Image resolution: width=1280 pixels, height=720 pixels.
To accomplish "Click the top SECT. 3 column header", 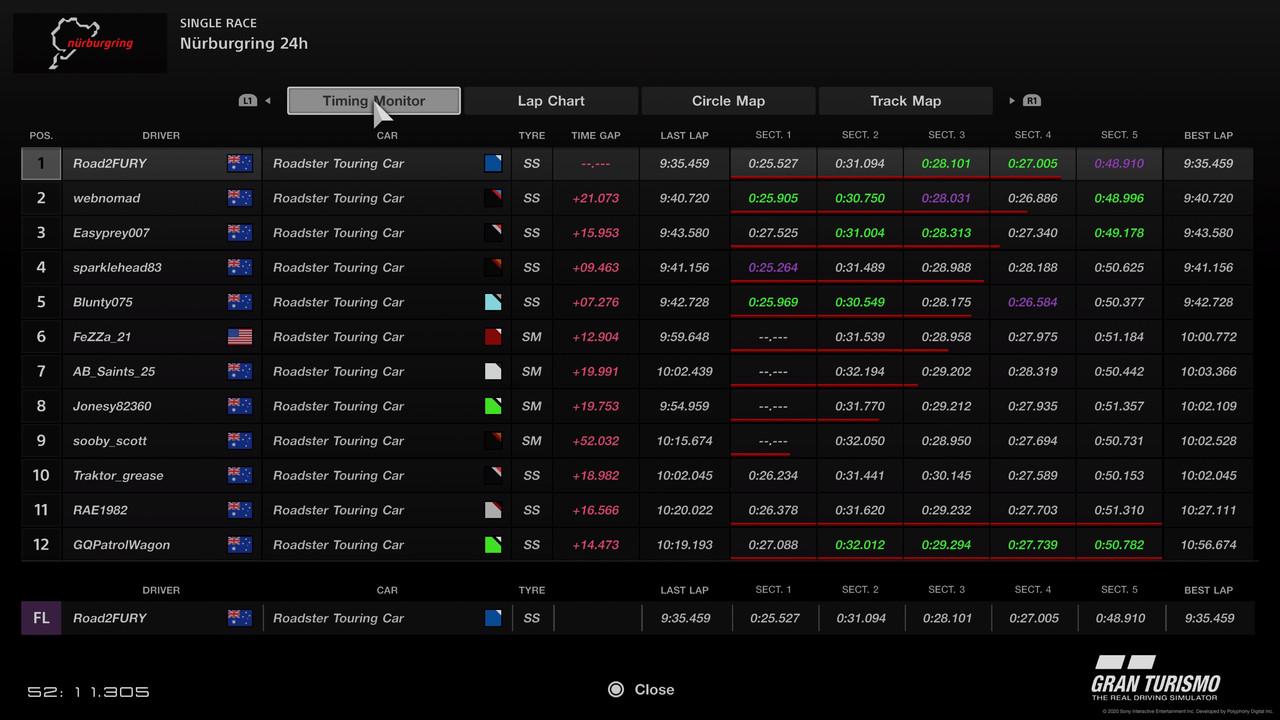I will click(946, 135).
